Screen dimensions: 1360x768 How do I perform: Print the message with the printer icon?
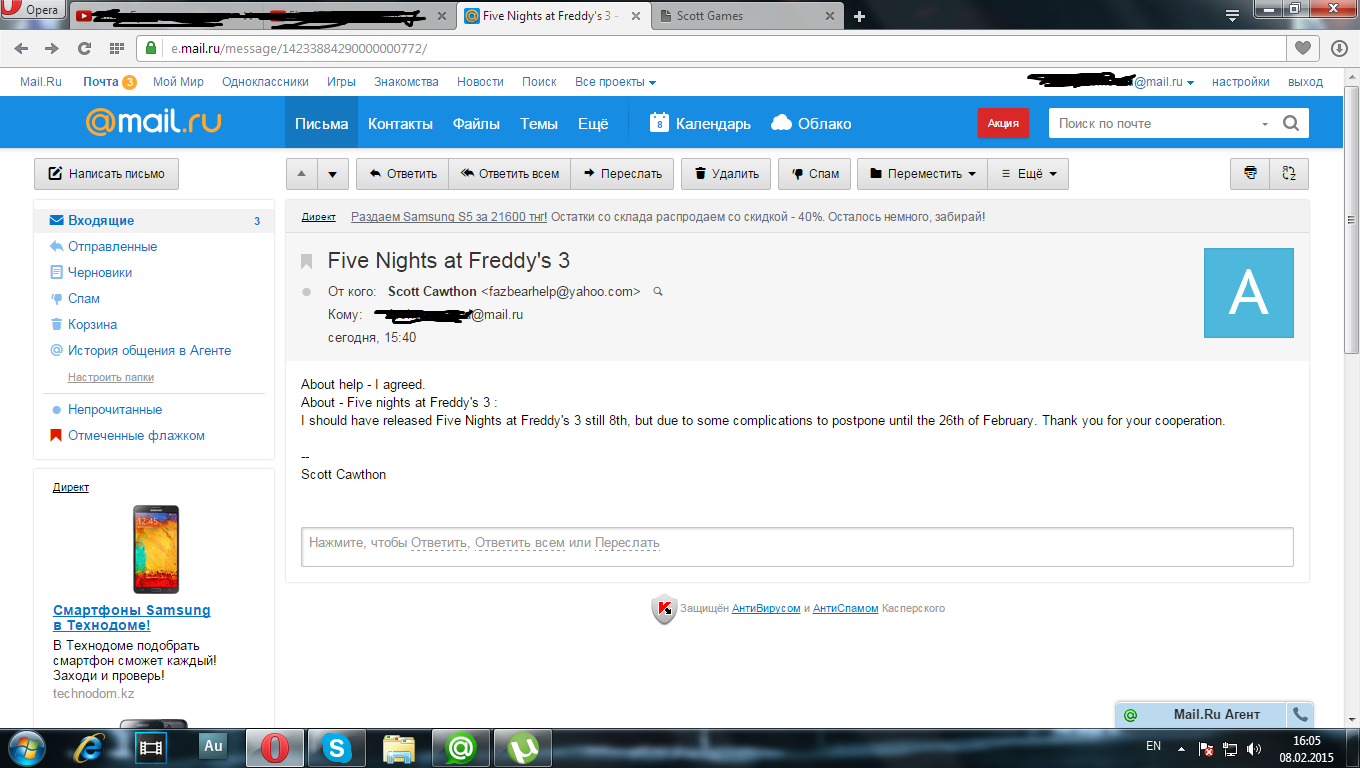[1250, 174]
